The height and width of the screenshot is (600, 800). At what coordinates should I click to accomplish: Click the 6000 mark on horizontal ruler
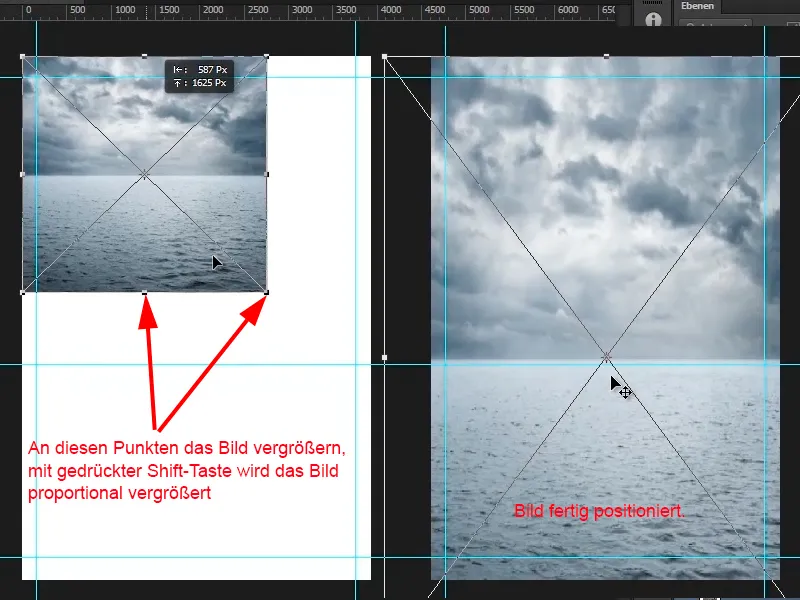[x=568, y=10]
